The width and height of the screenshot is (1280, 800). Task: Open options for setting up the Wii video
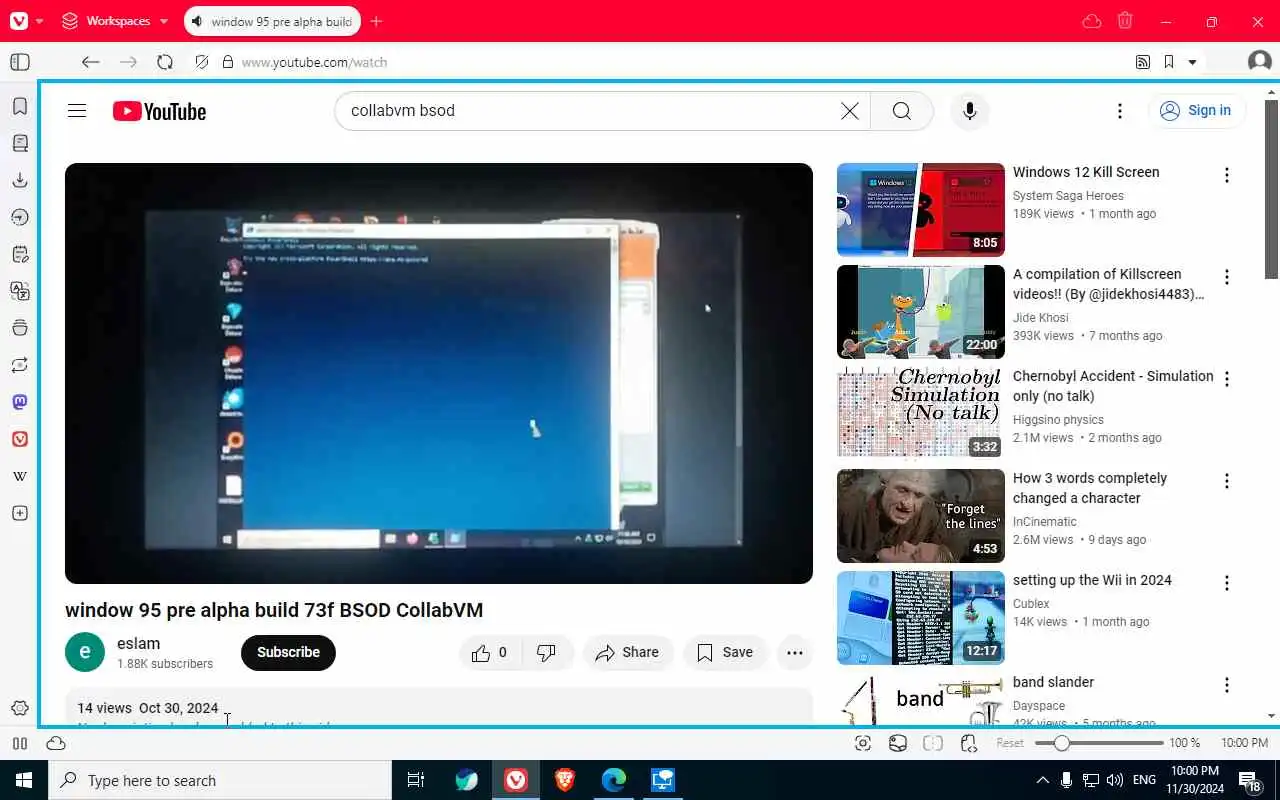(1227, 583)
